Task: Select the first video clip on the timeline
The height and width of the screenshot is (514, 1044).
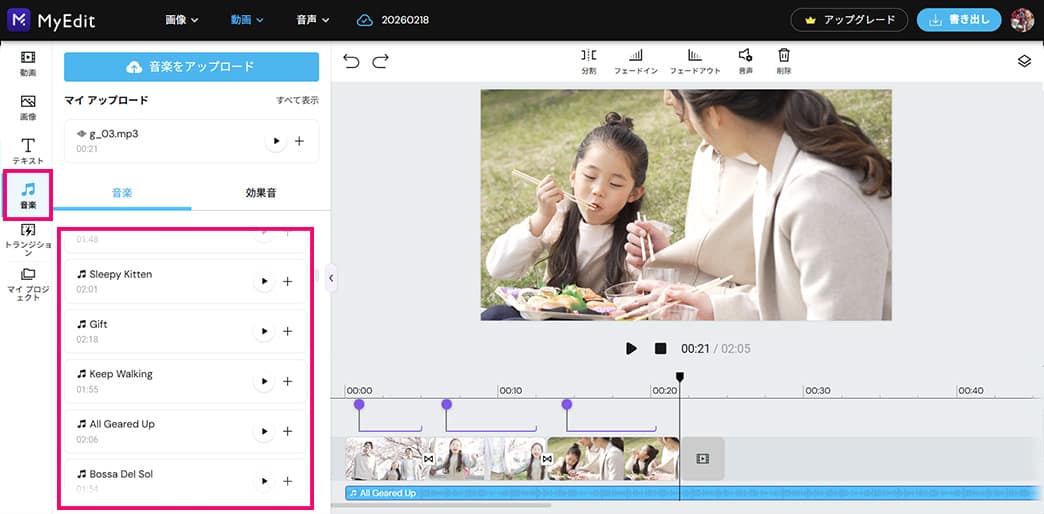Action: click(x=386, y=459)
